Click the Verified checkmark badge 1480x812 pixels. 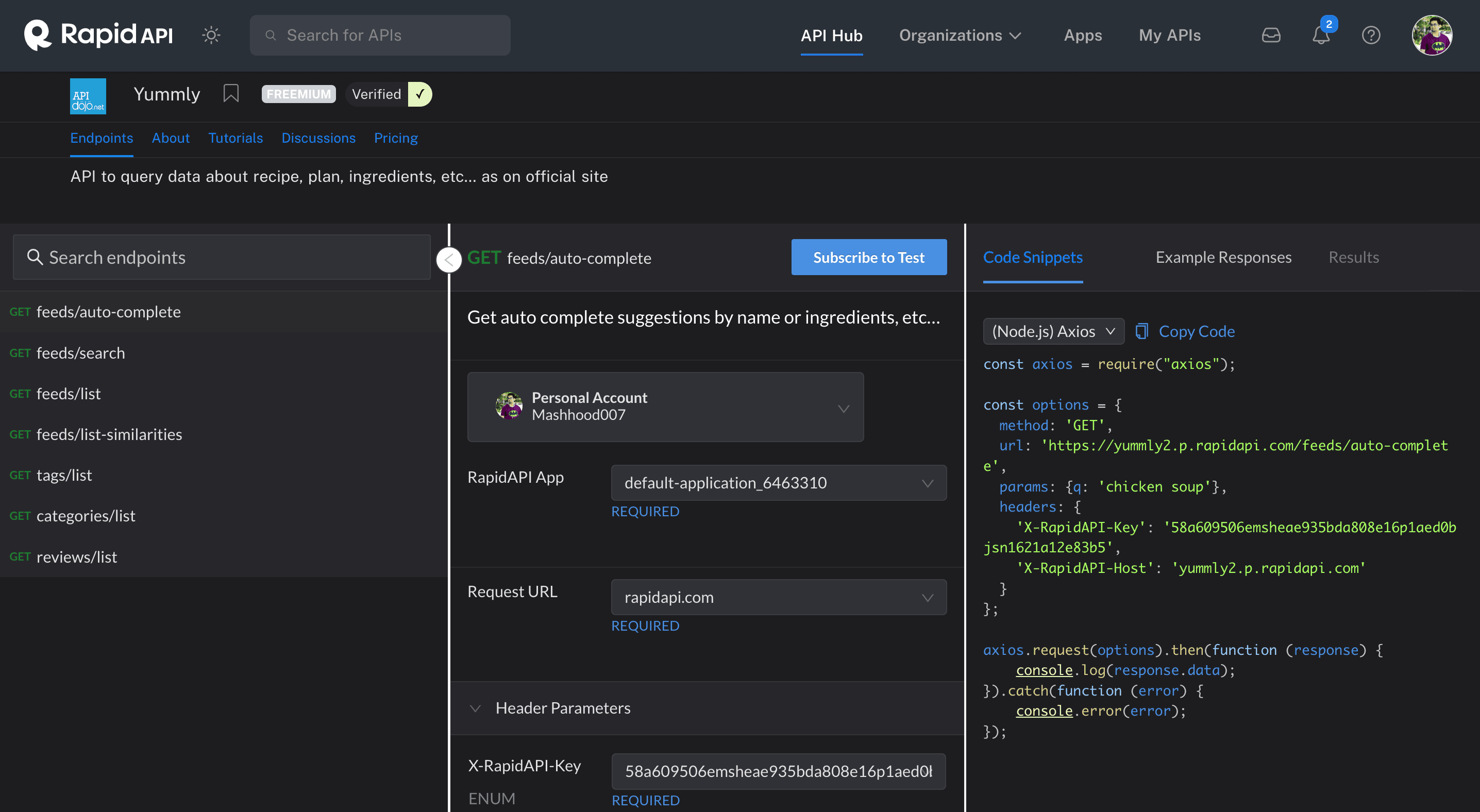point(388,94)
